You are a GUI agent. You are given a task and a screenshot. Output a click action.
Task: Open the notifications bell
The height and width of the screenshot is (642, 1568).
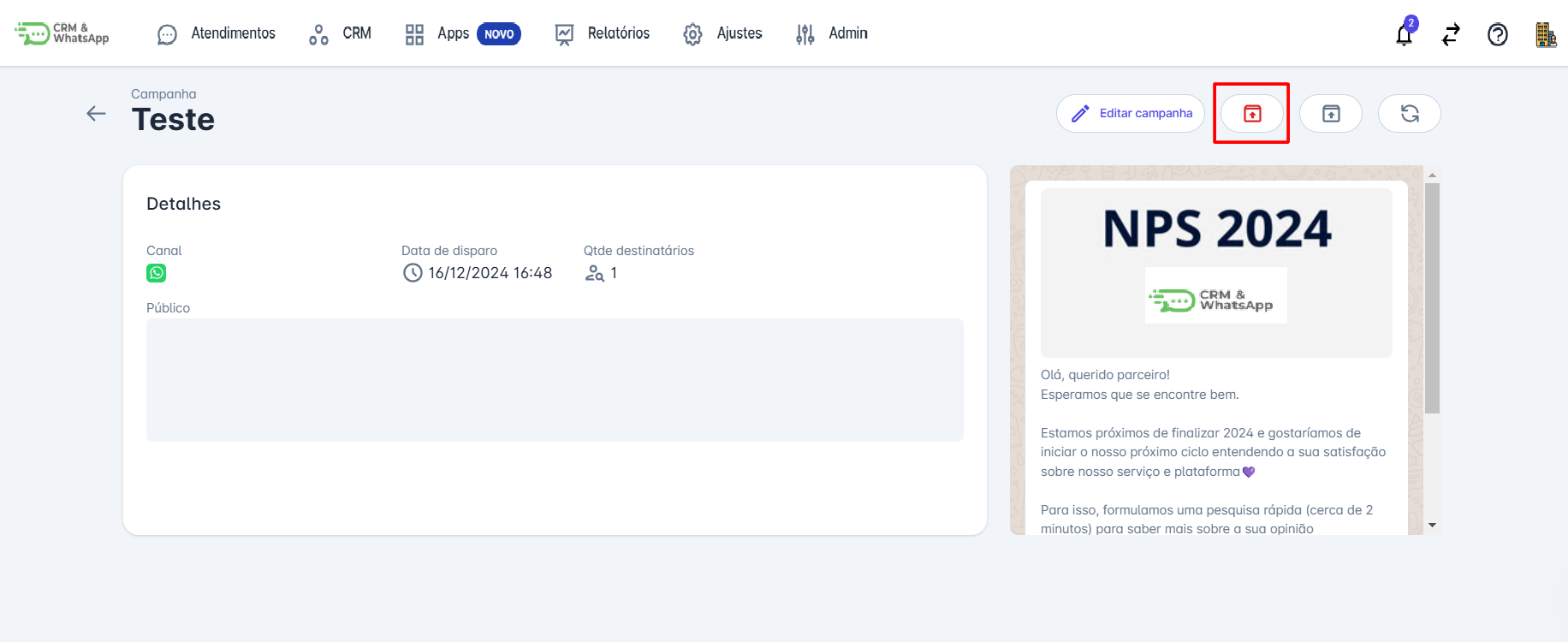(1404, 35)
